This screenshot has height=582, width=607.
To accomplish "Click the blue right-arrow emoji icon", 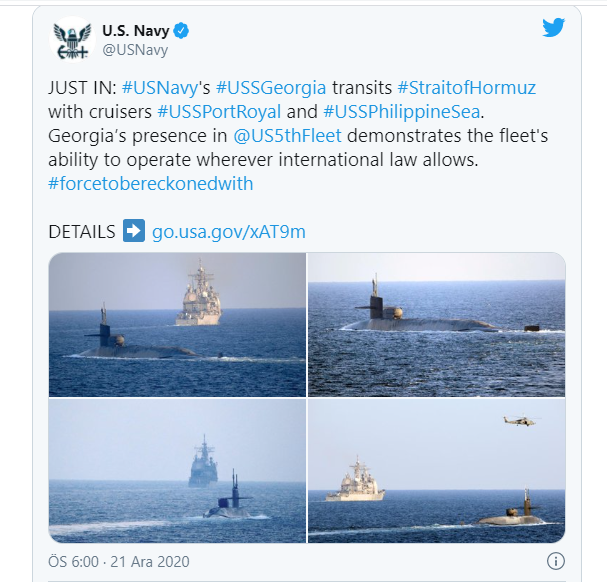I will [134, 231].
